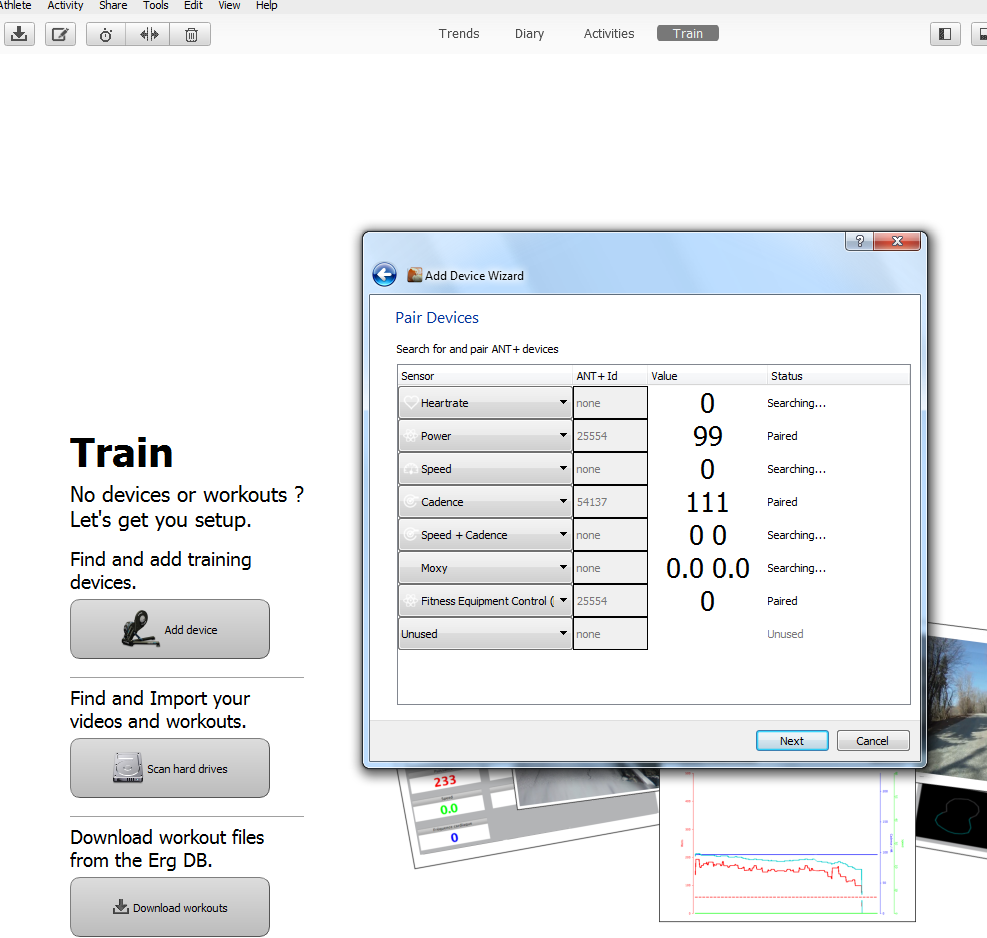987x938 pixels.
Task: Click the Power ANT+ Id field 25554
Action: coord(610,436)
